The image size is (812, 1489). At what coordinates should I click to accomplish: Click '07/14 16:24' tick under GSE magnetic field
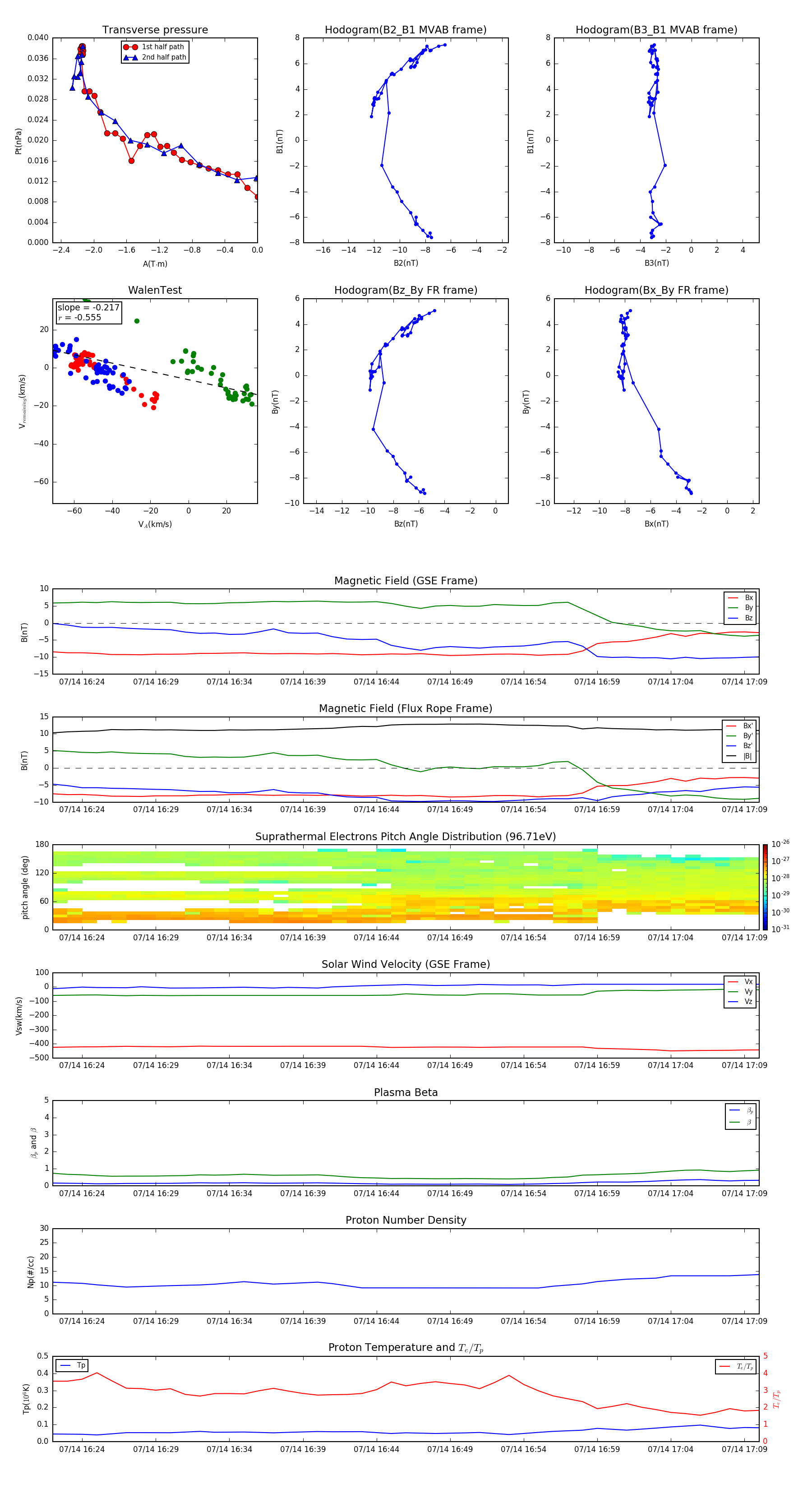(x=82, y=682)
